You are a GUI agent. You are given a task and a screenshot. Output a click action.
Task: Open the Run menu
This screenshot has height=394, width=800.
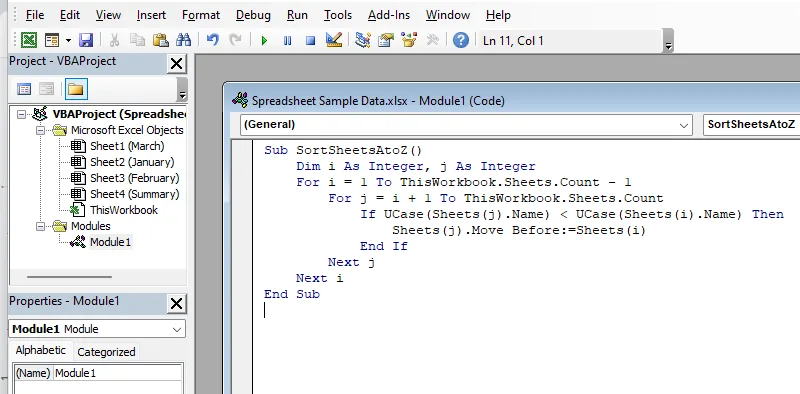coord(297,15)
